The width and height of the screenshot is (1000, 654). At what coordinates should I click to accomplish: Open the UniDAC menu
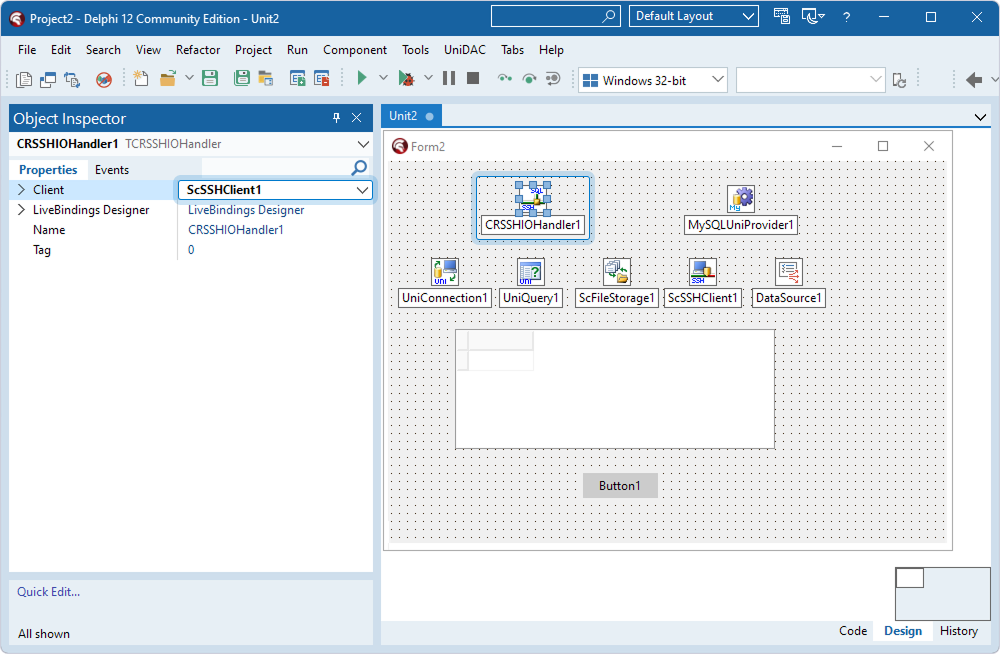pyautogui.click(x=465, y=50)
